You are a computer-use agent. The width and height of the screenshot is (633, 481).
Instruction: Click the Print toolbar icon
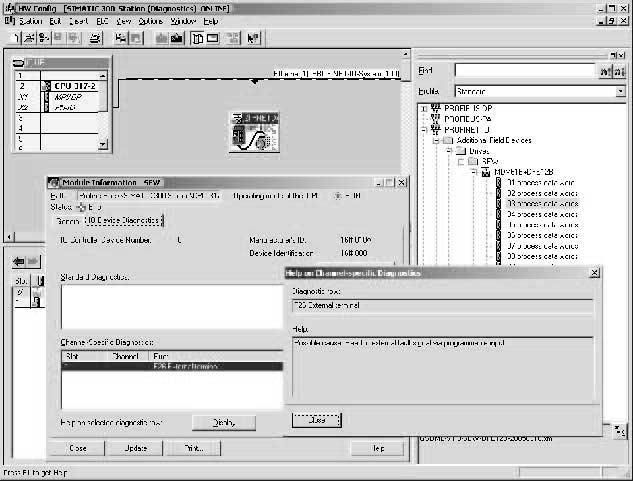click(95, 38)
